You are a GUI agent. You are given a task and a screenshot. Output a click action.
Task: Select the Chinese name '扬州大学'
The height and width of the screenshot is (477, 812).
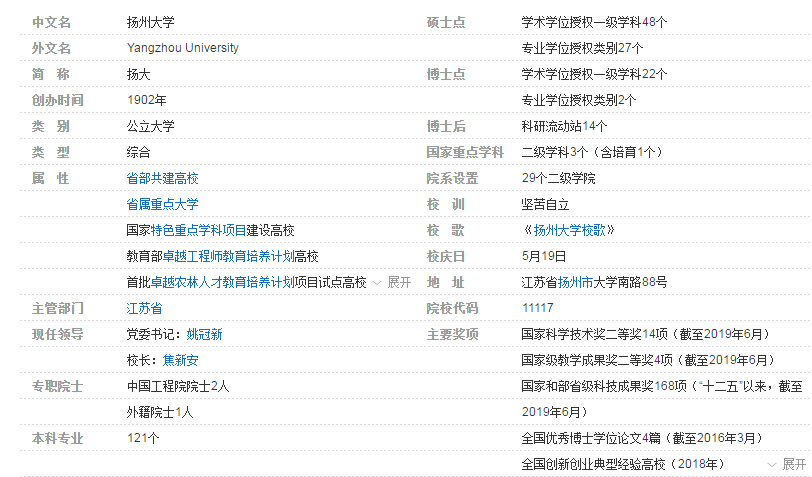coord(150,22)
